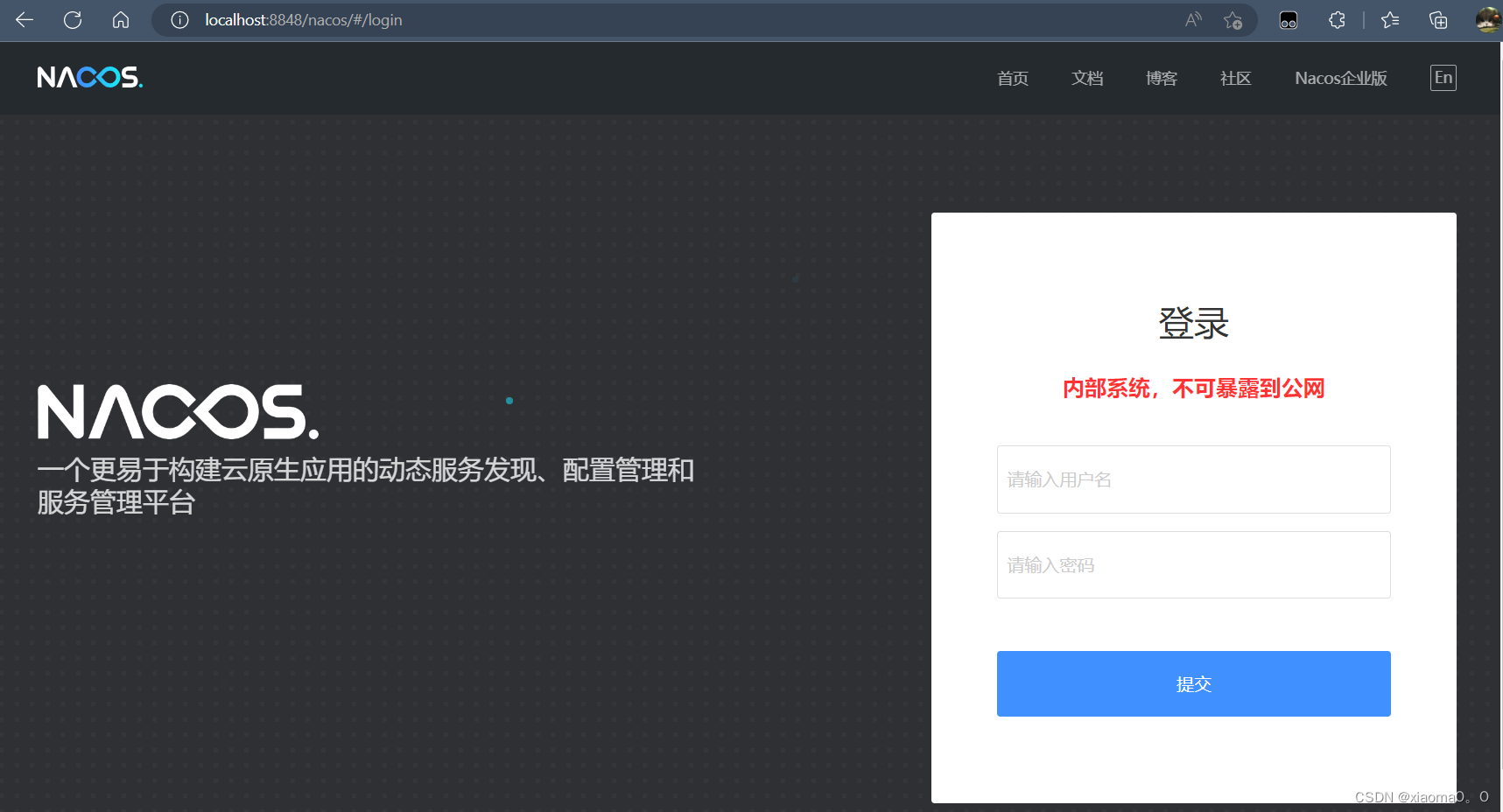
Task: Switch language with the En button
Action: (1443, 78)
